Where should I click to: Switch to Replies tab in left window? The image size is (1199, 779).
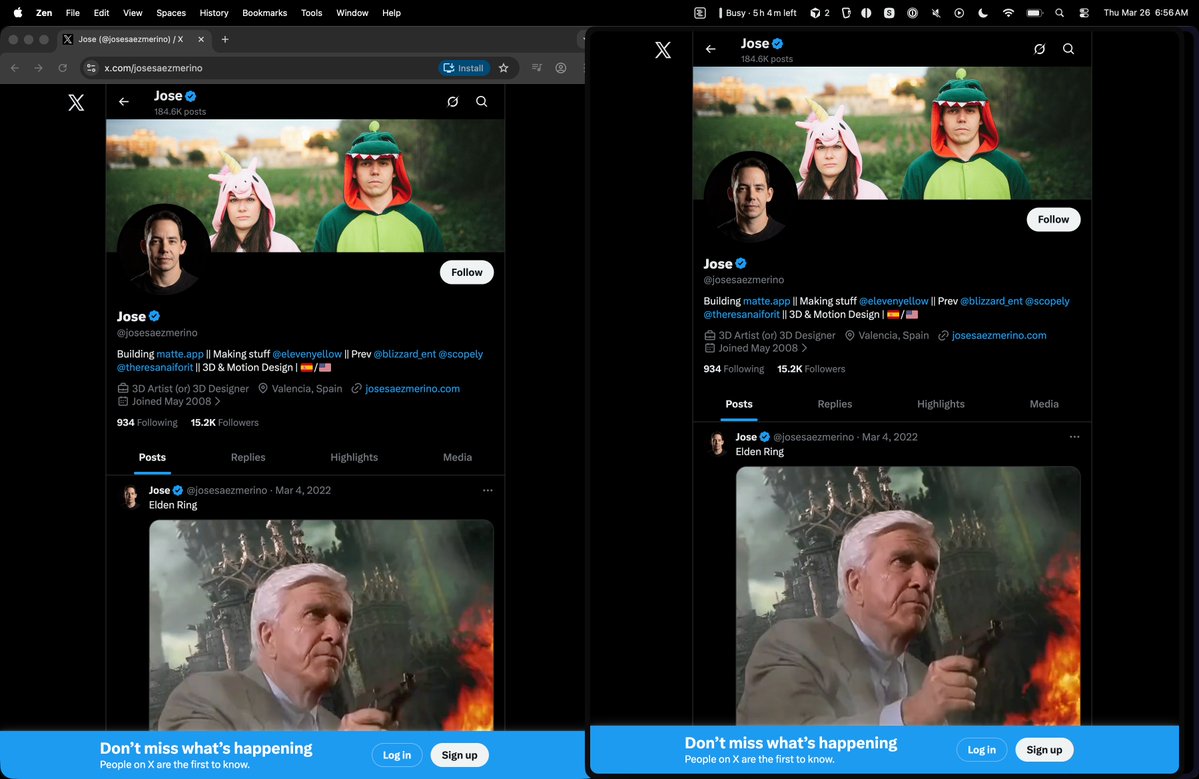(248, 457)
